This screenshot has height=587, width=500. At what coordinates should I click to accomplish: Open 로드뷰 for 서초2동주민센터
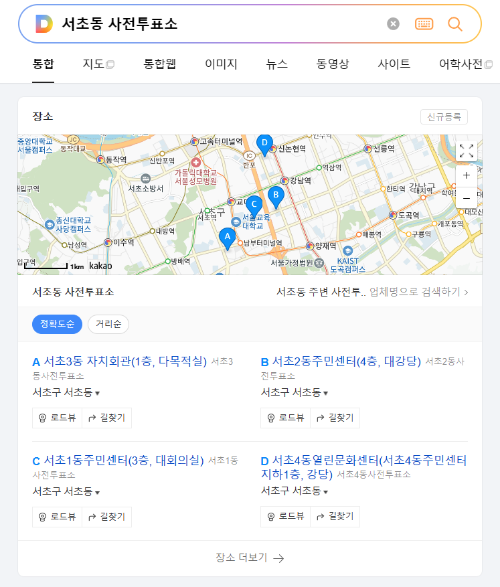(286, 418)
